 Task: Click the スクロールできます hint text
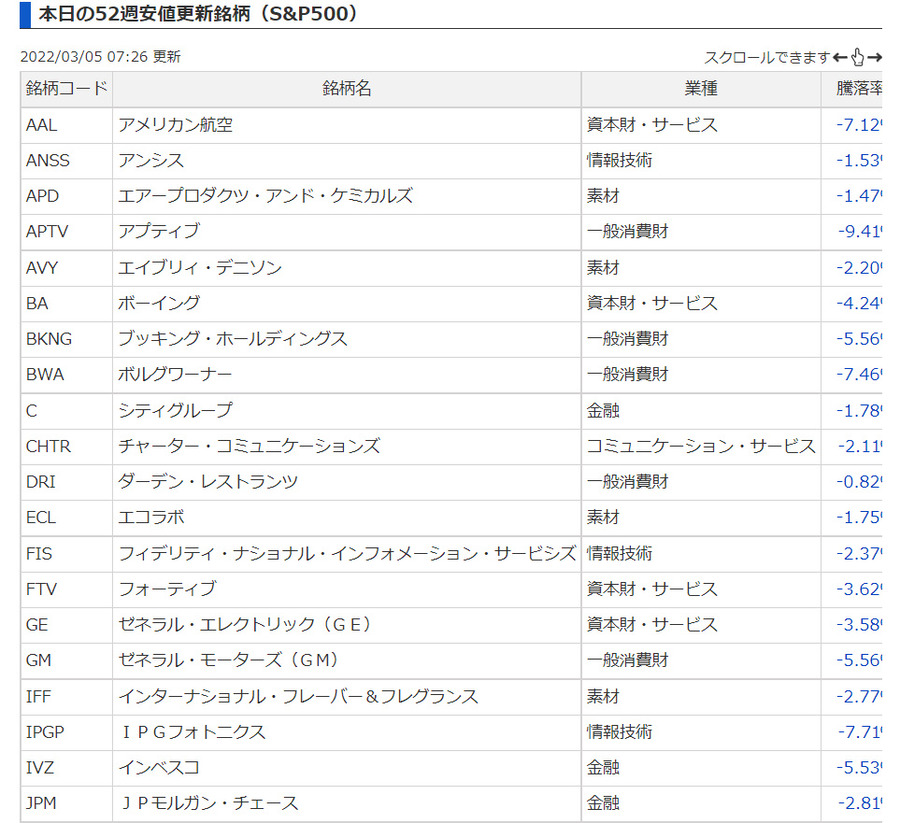tap(767, 57)
